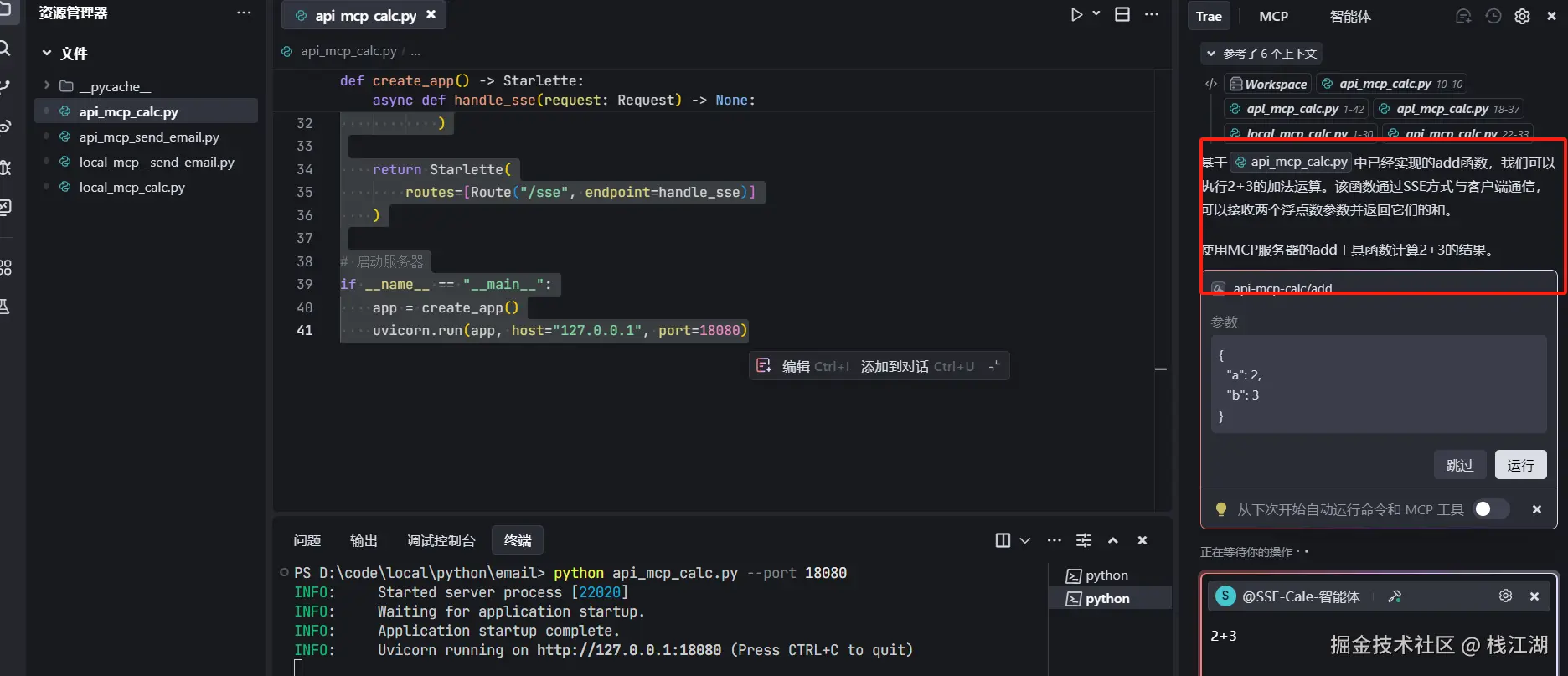This screenshot has height=676, width=1568.
Task: Switch to the MCP tab
Action: pyautogui.click(x=1273, y=17)
